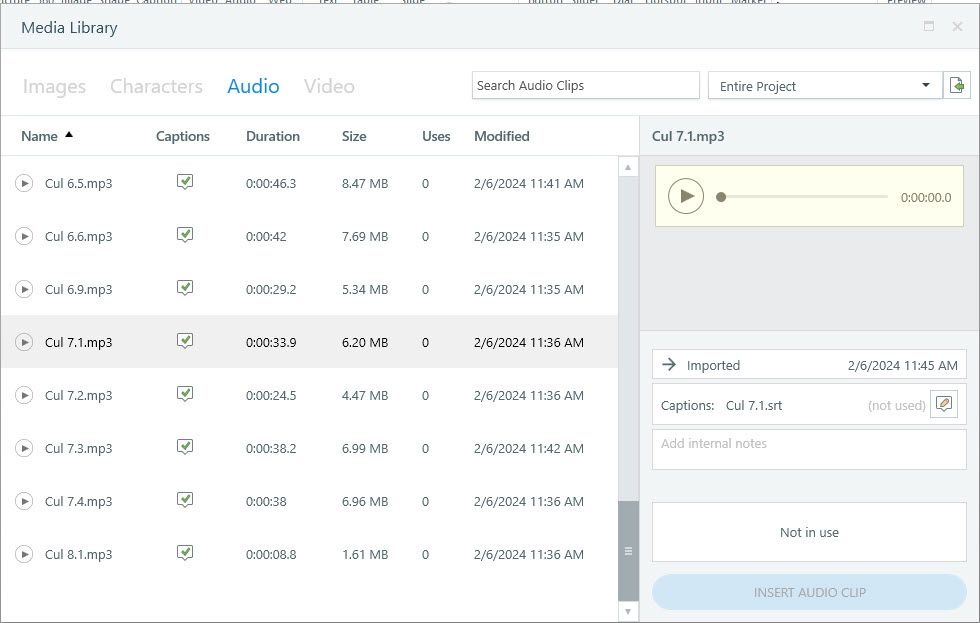Play the Cul 8.1.mp3 clip
This screenshot has width=980, height=623.
[25, 555]
